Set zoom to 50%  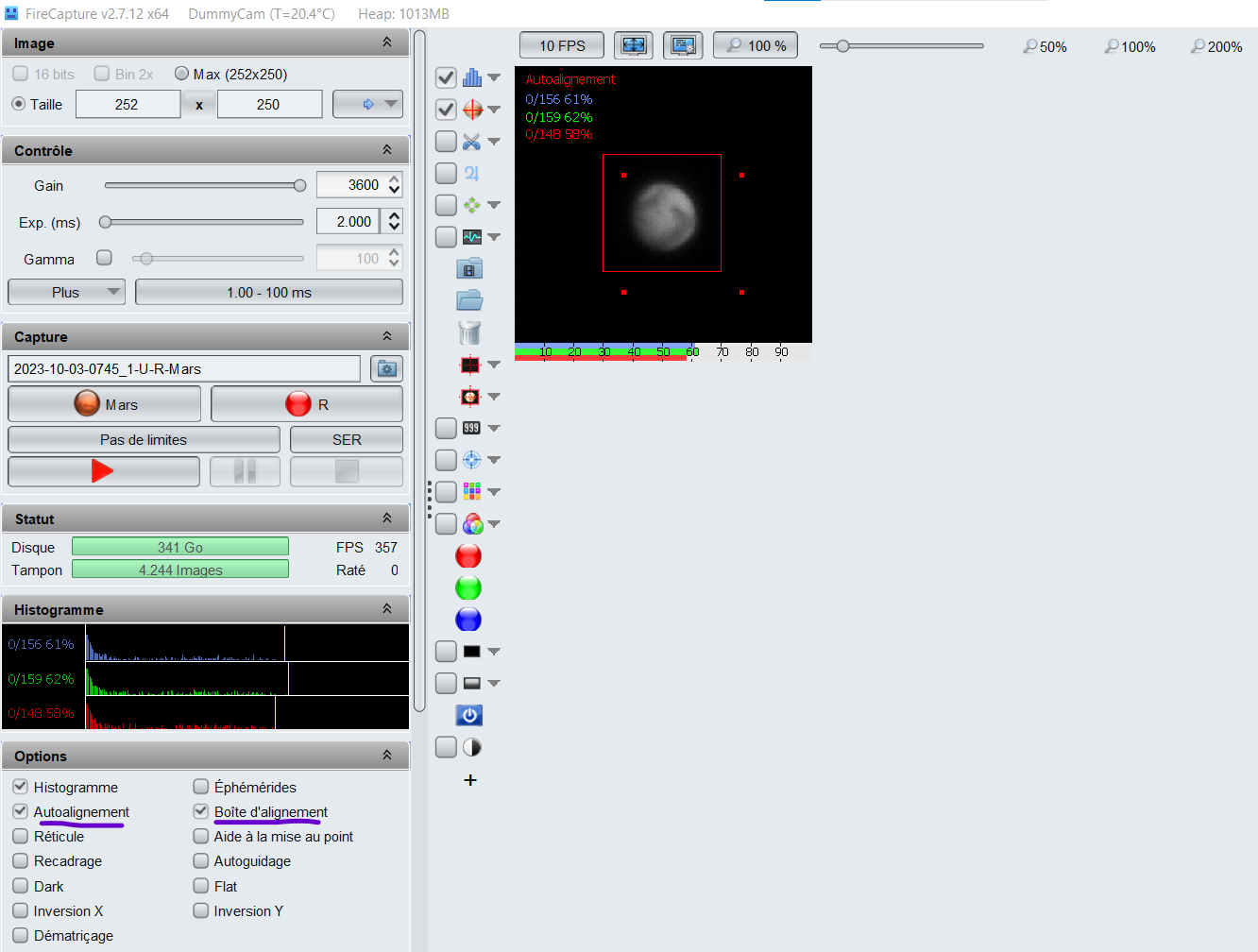tap(1045, 46)
